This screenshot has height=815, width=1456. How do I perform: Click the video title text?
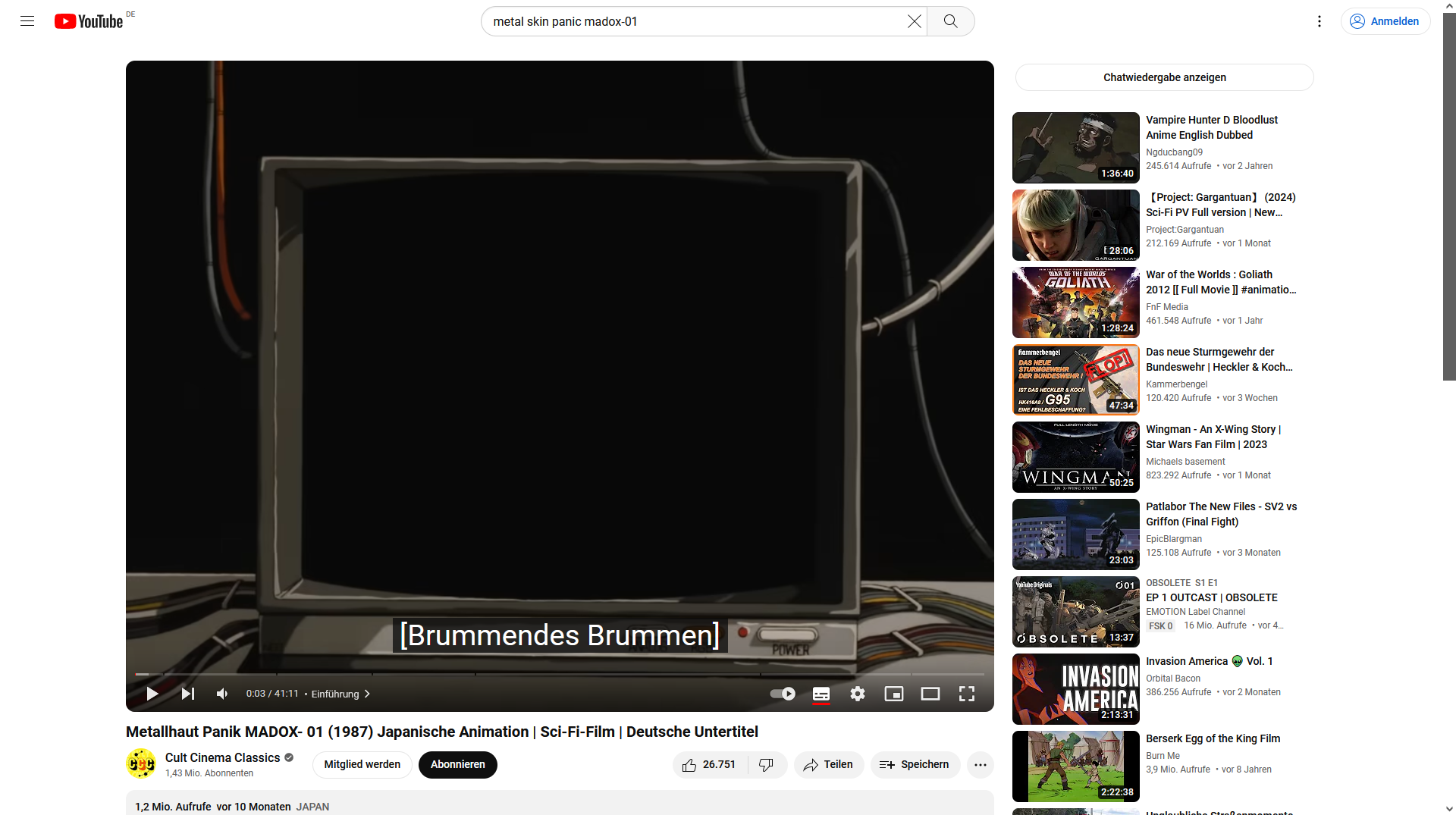coord(442,732)
